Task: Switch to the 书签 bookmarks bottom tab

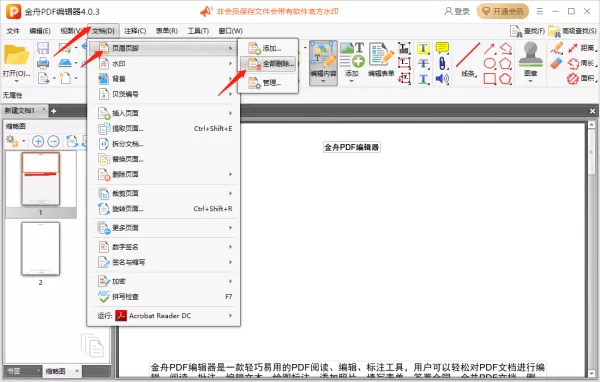Action: (x=14, y=371)
